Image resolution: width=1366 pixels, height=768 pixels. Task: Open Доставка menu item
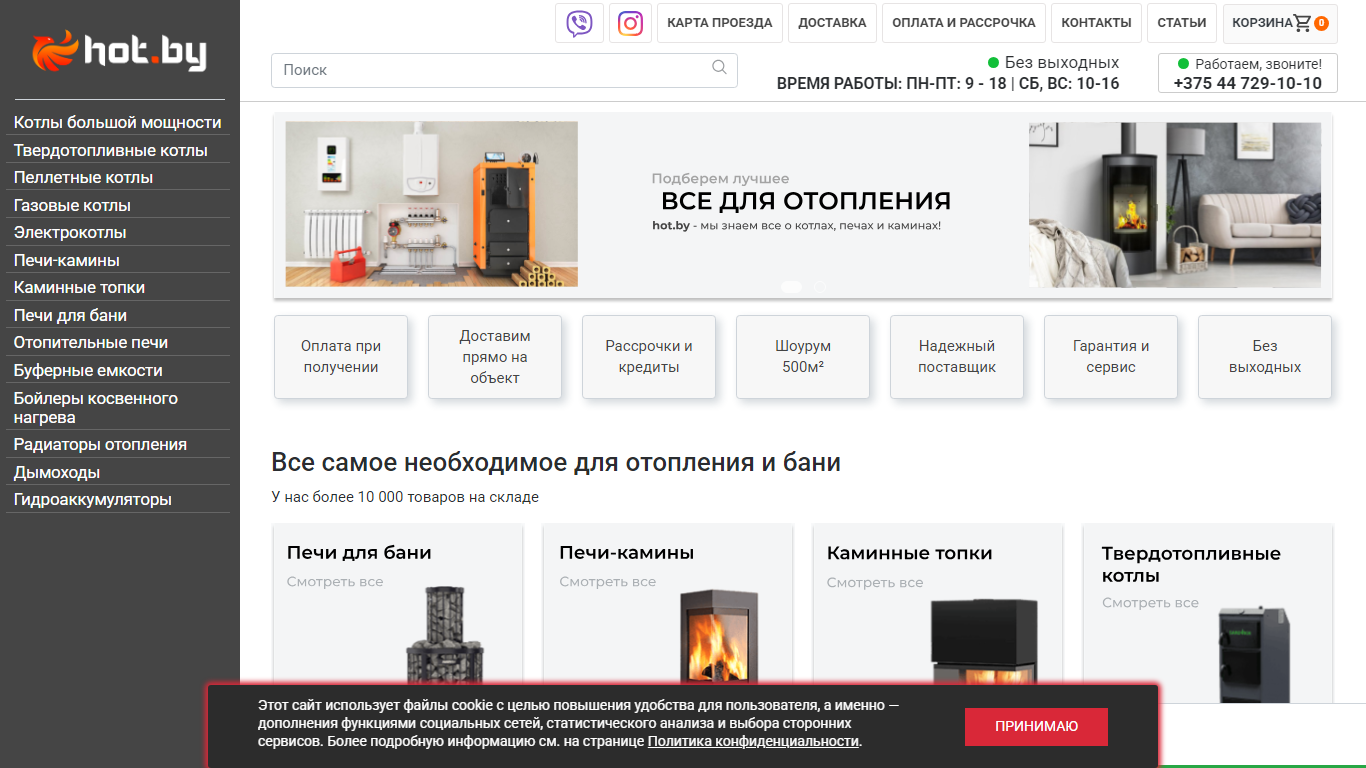832,23
